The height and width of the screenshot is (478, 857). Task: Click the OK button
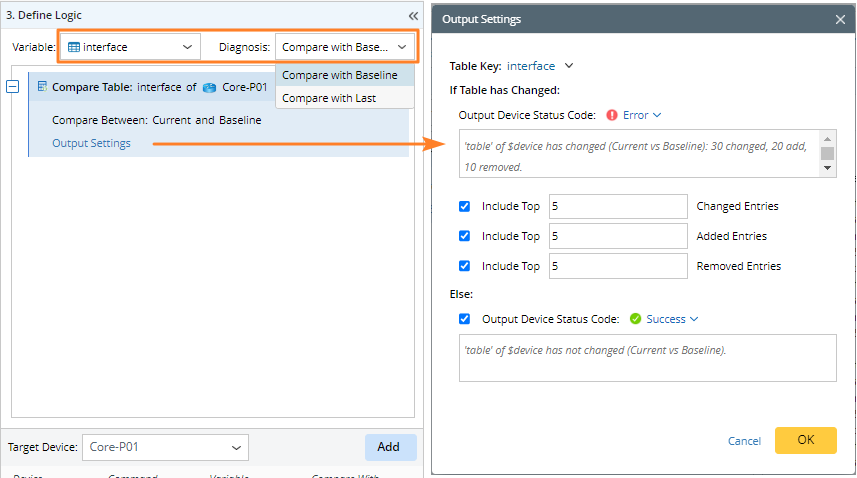tap(805, 440)
